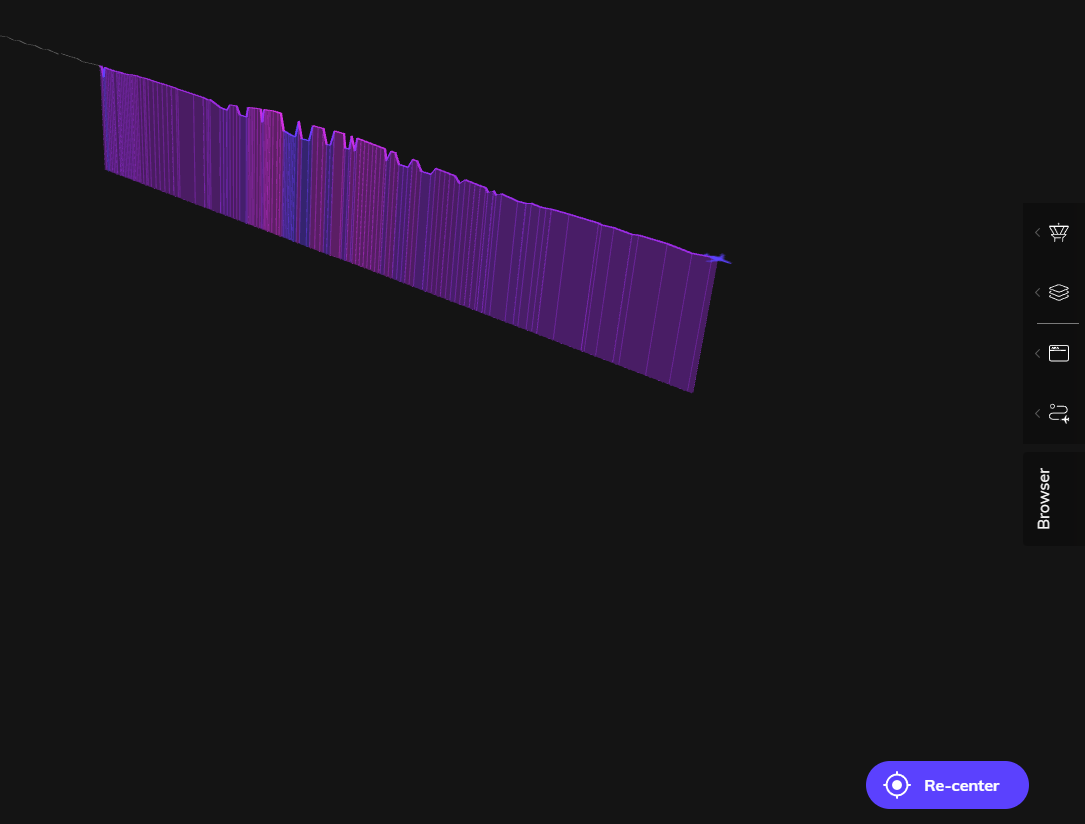Click the blue segment of the flight trail
The image size is (1085, 824).
pyautogui.click(x=291, y=185)
